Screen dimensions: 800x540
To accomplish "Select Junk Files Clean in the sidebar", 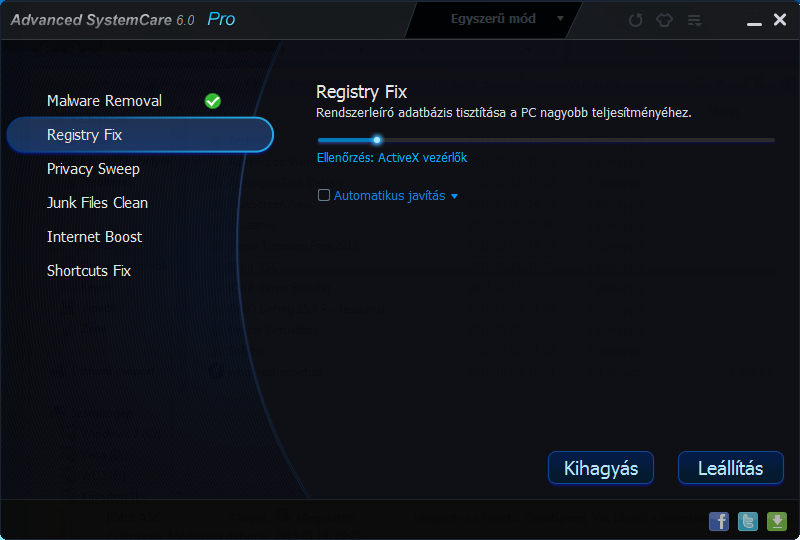I will (97, 203).
